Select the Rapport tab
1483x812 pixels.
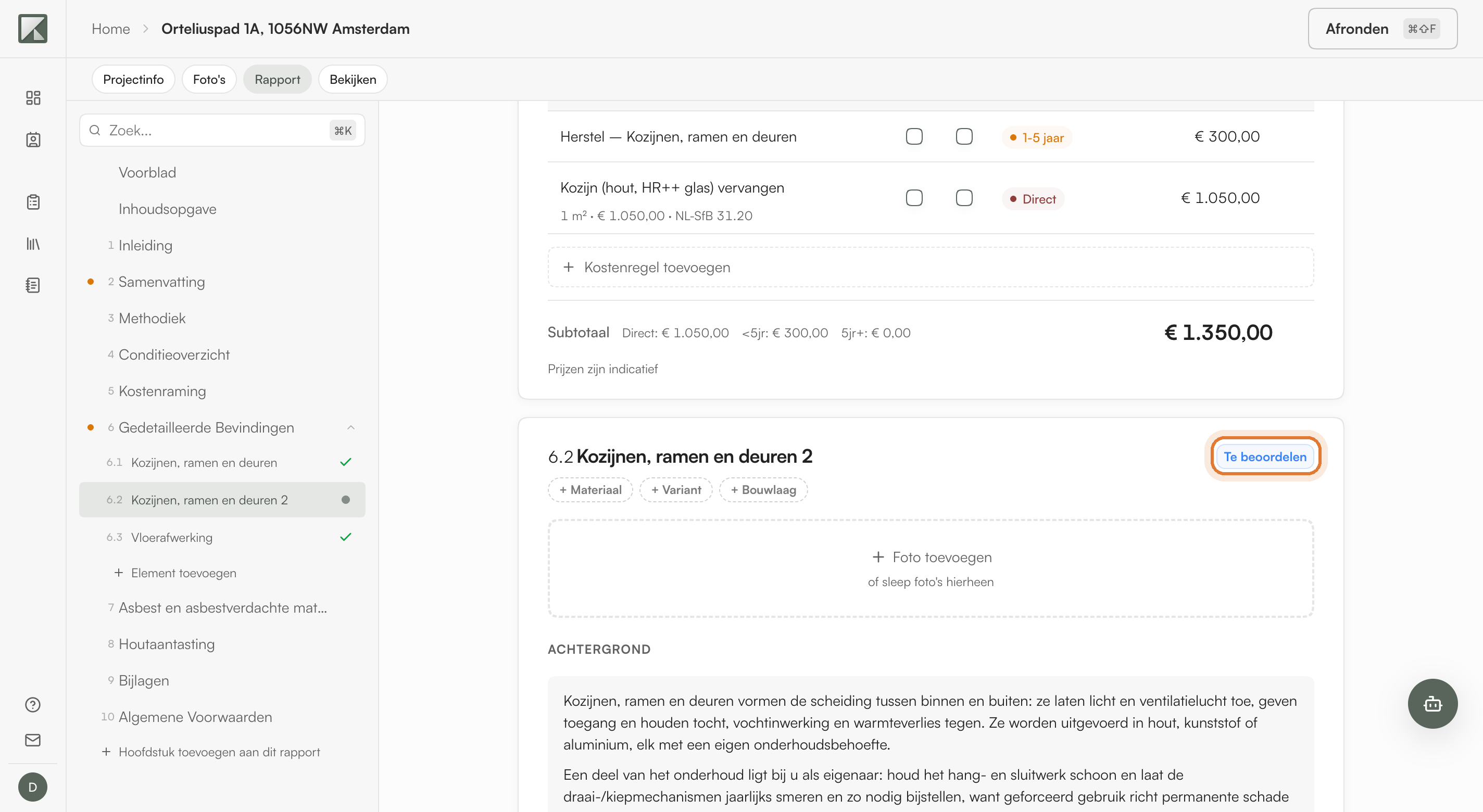point(277,80)
